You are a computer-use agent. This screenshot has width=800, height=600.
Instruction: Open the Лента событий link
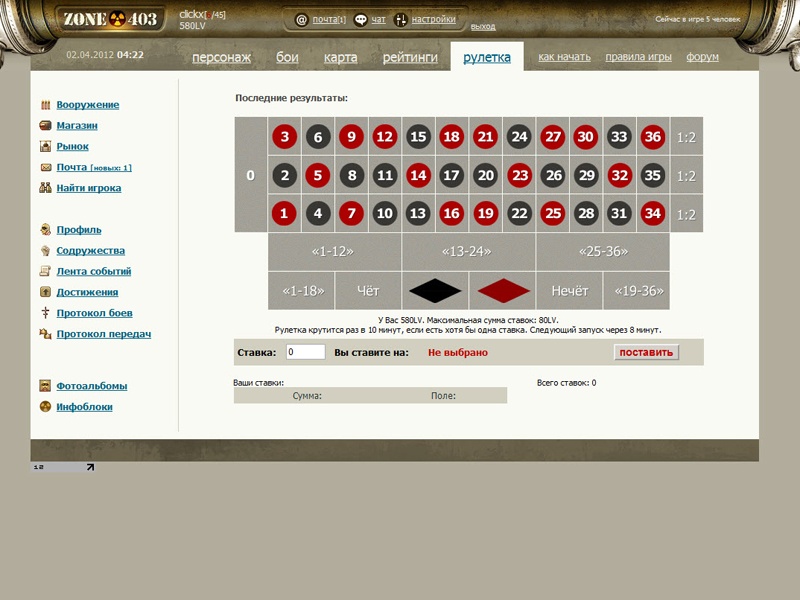point(93,271)
